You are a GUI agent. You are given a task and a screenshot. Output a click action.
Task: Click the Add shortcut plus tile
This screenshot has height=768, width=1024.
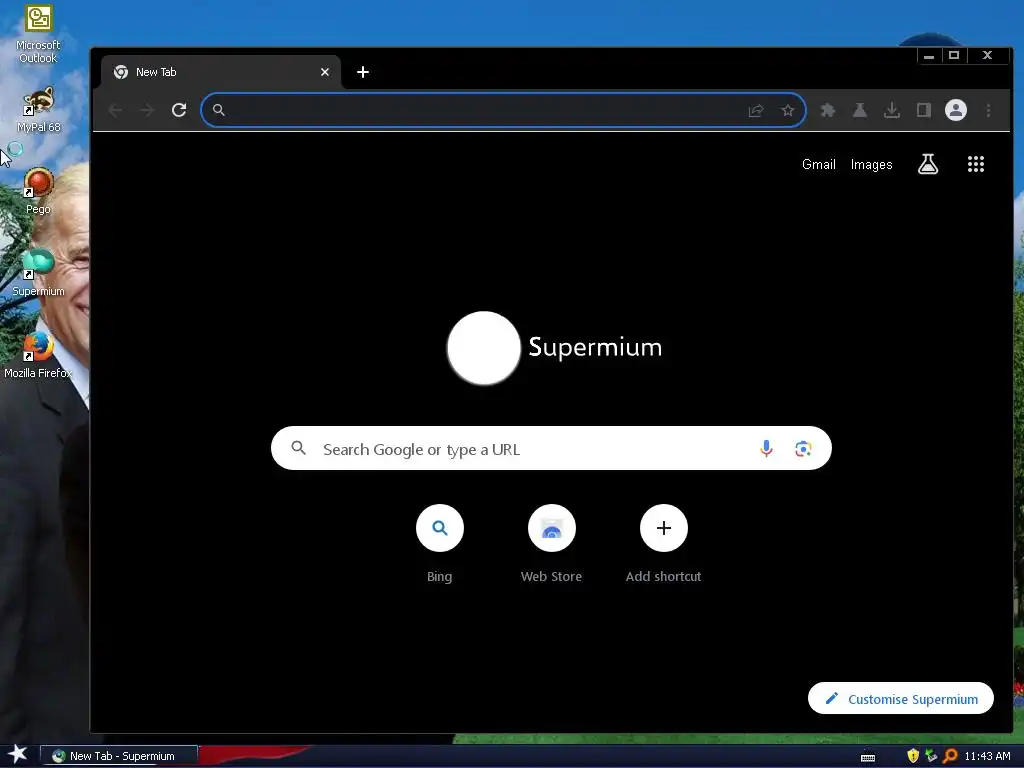click(x=664, y=543)
